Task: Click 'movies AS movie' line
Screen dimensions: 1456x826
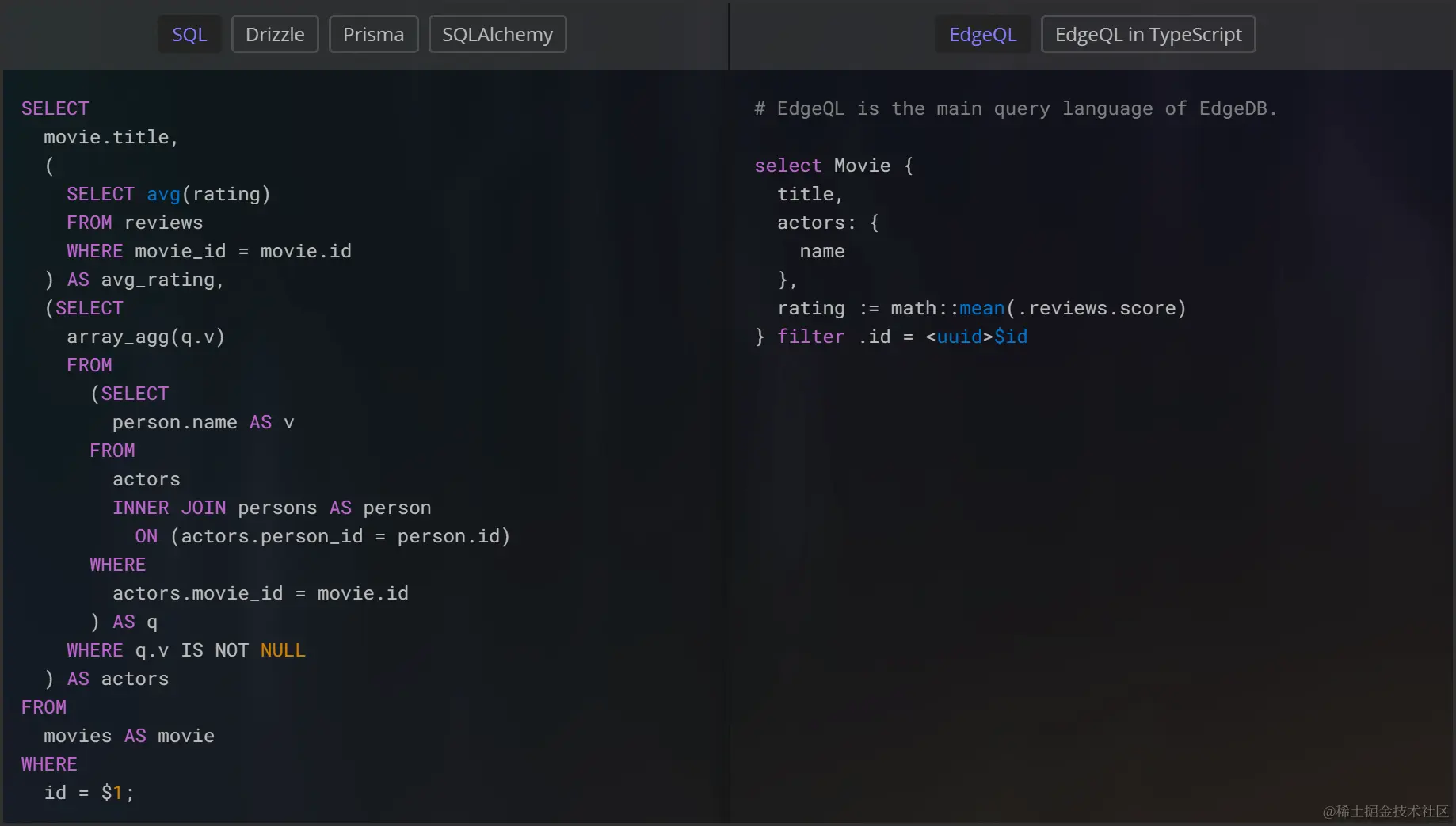Action: click(129, 736)
